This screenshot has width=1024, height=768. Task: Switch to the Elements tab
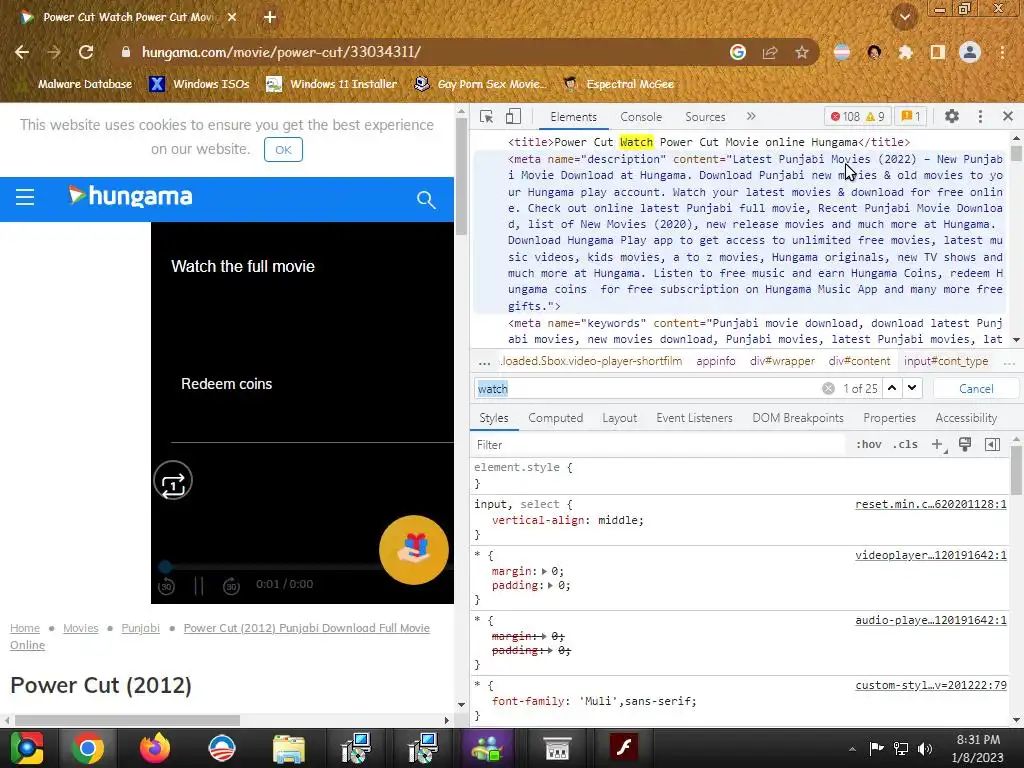point(573,117)
